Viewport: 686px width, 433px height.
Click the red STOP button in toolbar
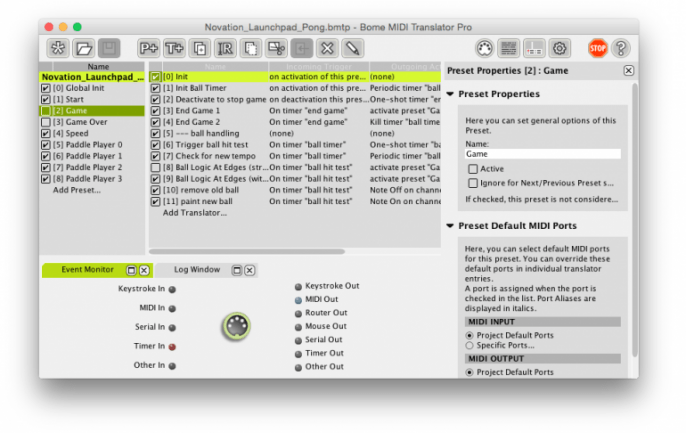click(x=597, y=48)
